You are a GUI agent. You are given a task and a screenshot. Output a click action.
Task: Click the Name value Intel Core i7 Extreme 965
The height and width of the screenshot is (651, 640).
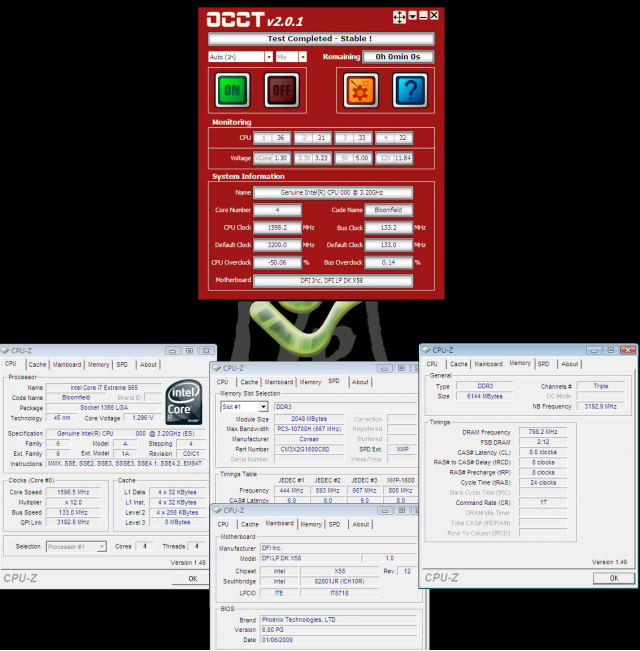pyautogui.click(x=104, y=387)
